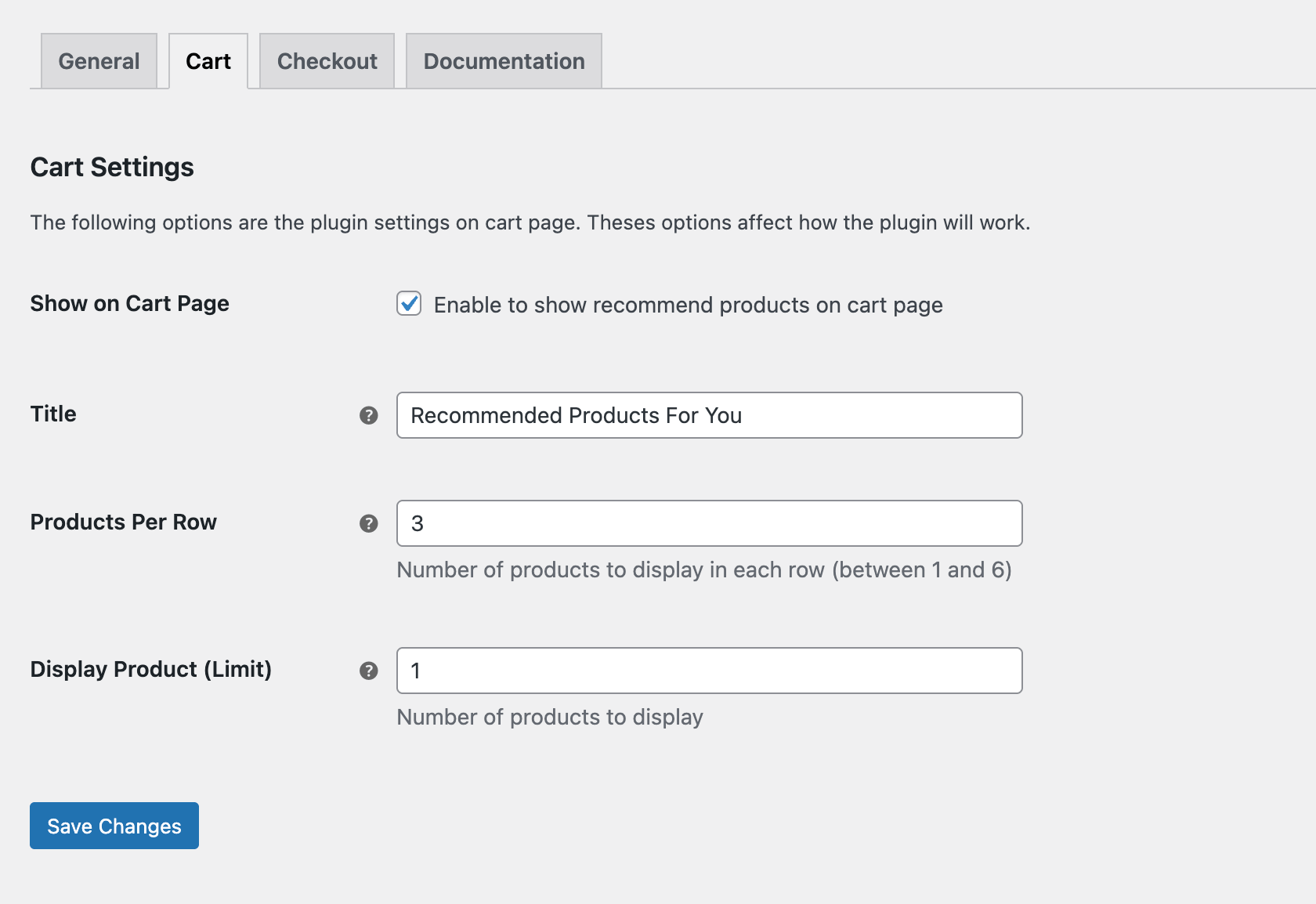1316x904 pixels.
Task: Focus the Display Product limit input
Action: tap(709, 671)
